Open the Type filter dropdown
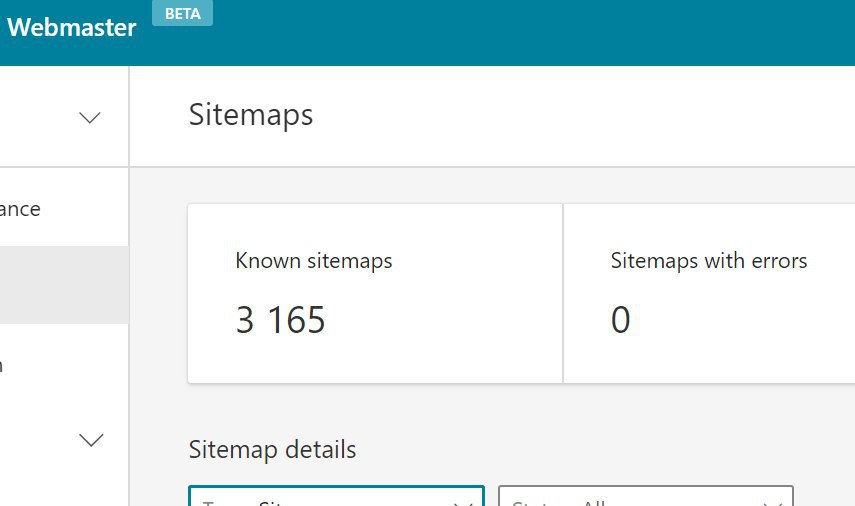Image resolution: width=855 pixels, height=506 pixels. [336, 496]
